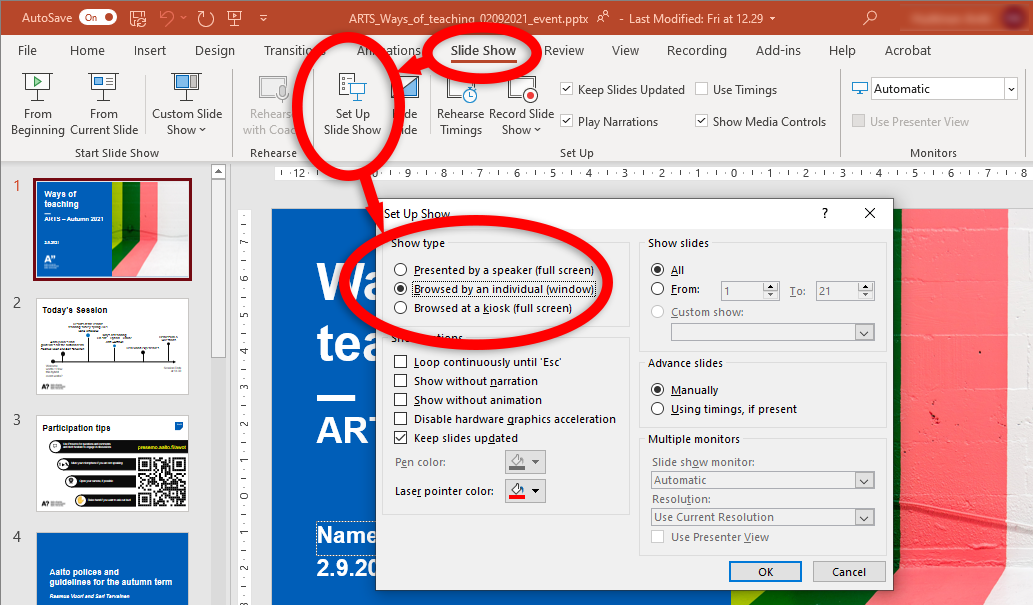The image size is (1033, 605).
Task: Open the Review ribbon tab
Action: (564, 51)
